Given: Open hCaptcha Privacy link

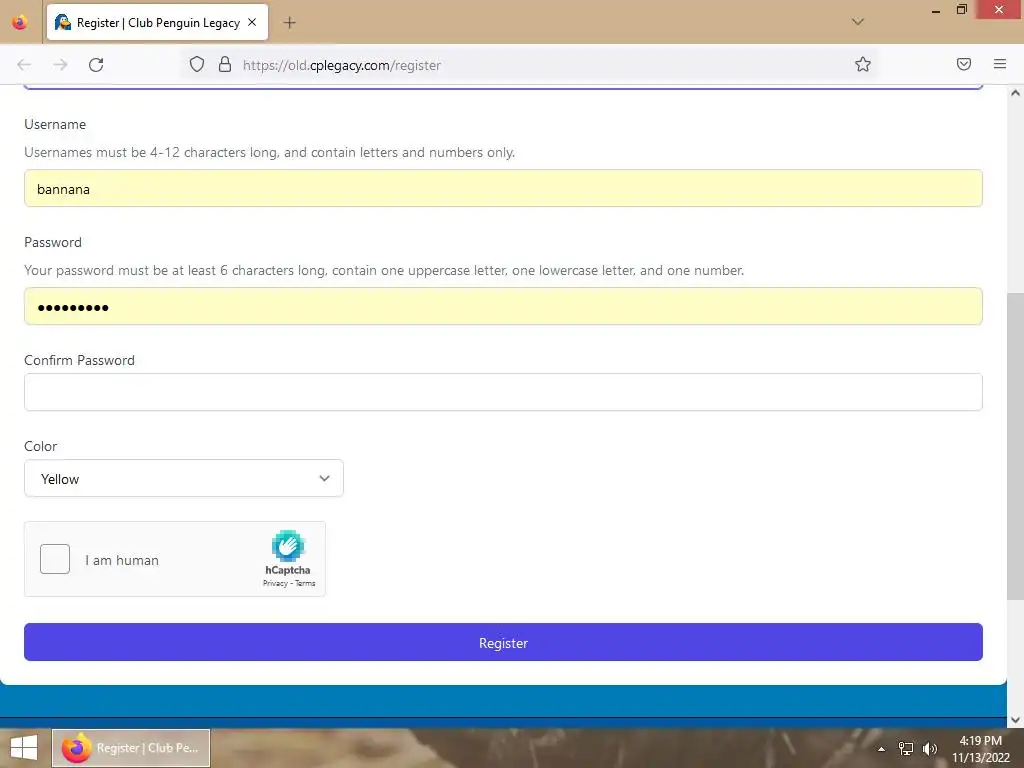Looking at the screenshot, I should (275, 583).
